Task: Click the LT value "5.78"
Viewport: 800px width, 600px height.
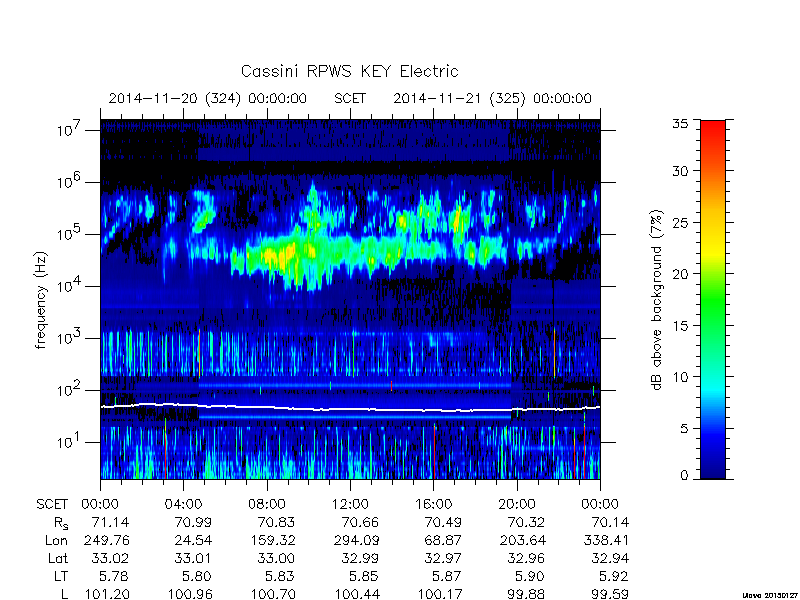Action: click(114, 577)
